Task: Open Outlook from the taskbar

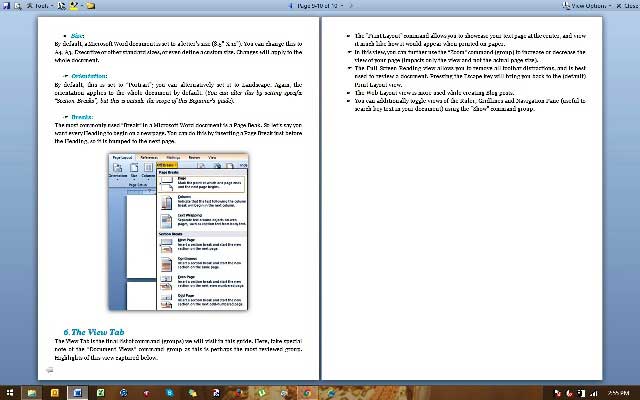Action: click(54, 393)
